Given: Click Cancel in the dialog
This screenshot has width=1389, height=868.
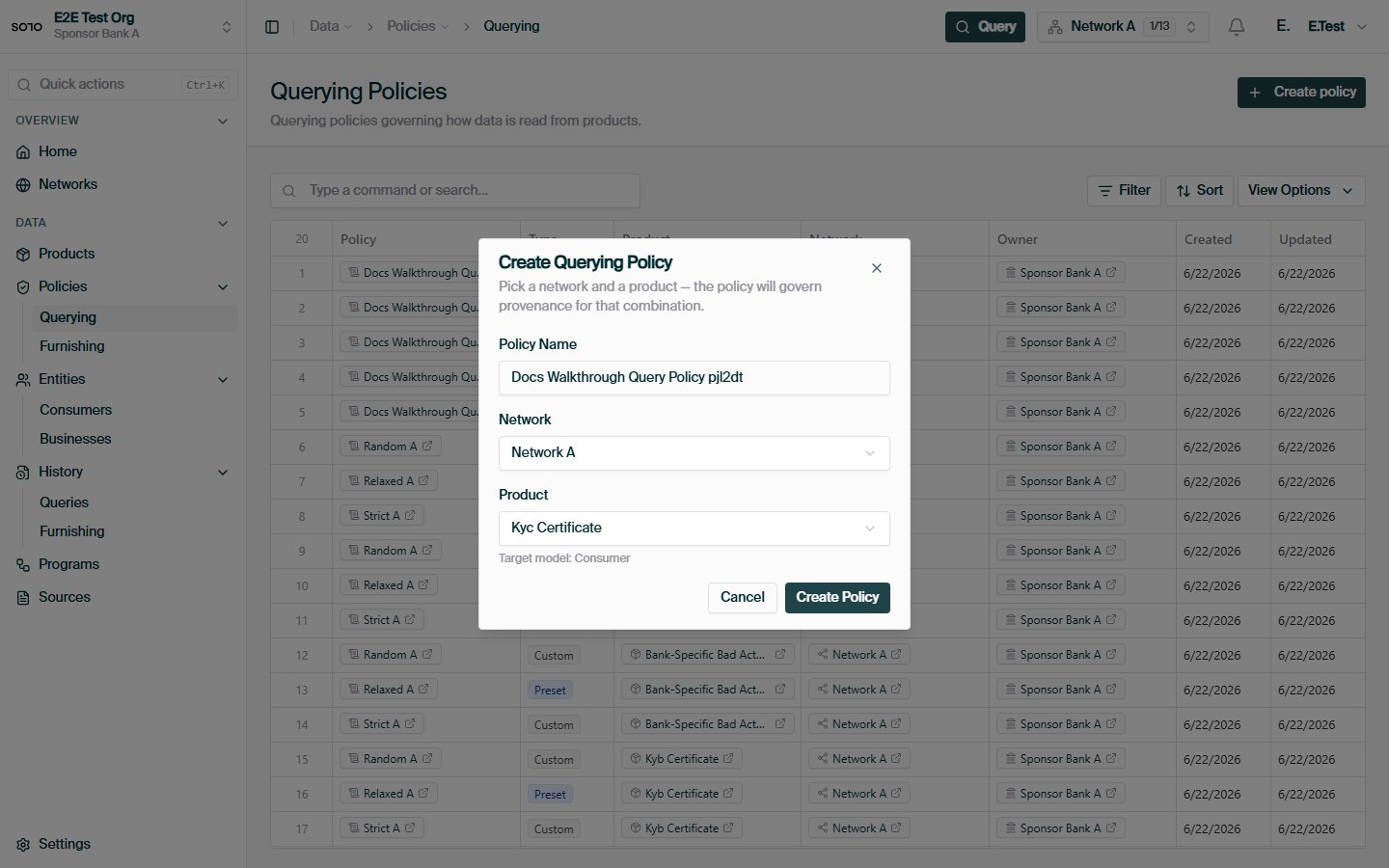Looking at the screenshot, I should (743, 598).
